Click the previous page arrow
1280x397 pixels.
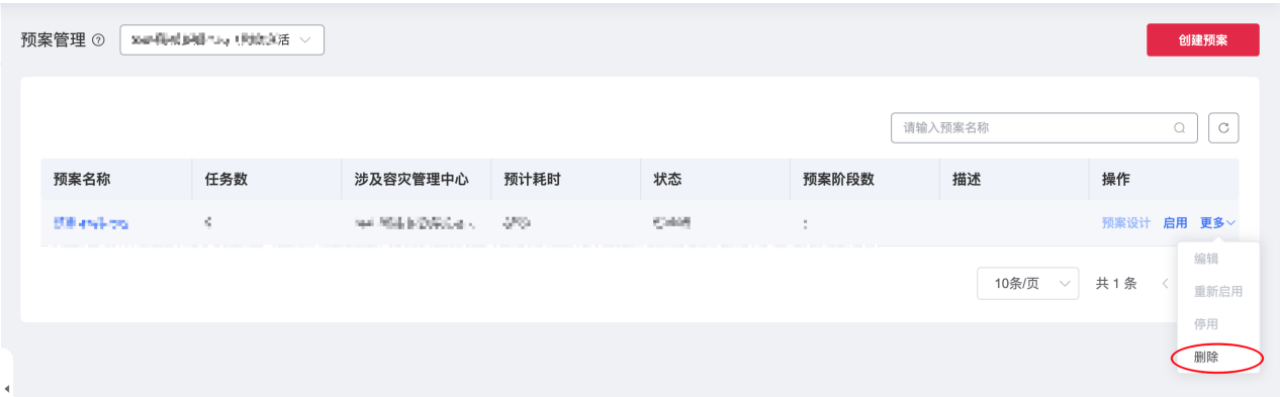pos(1166,283)
